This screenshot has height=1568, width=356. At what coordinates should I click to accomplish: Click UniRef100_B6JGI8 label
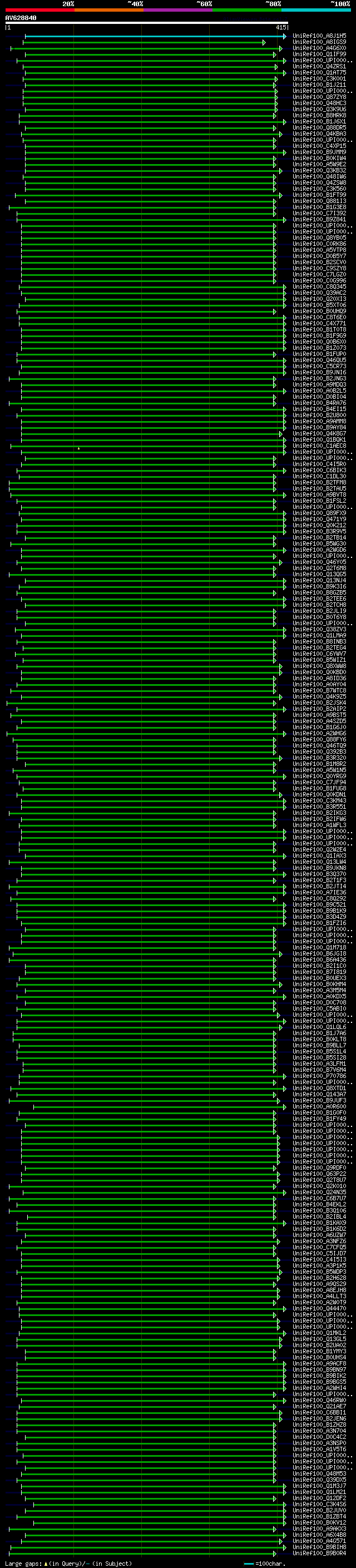click(x=319, y=953)
